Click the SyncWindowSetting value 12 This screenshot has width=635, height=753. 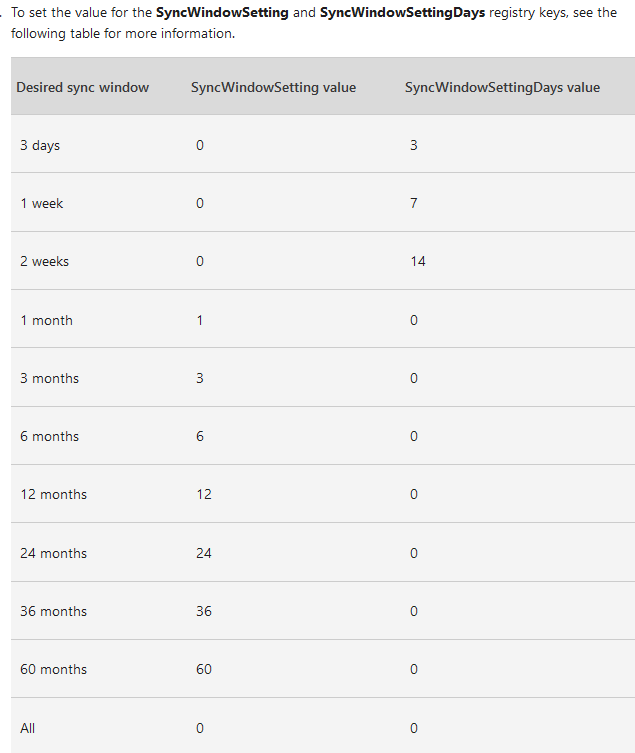(x=204, y=494)
